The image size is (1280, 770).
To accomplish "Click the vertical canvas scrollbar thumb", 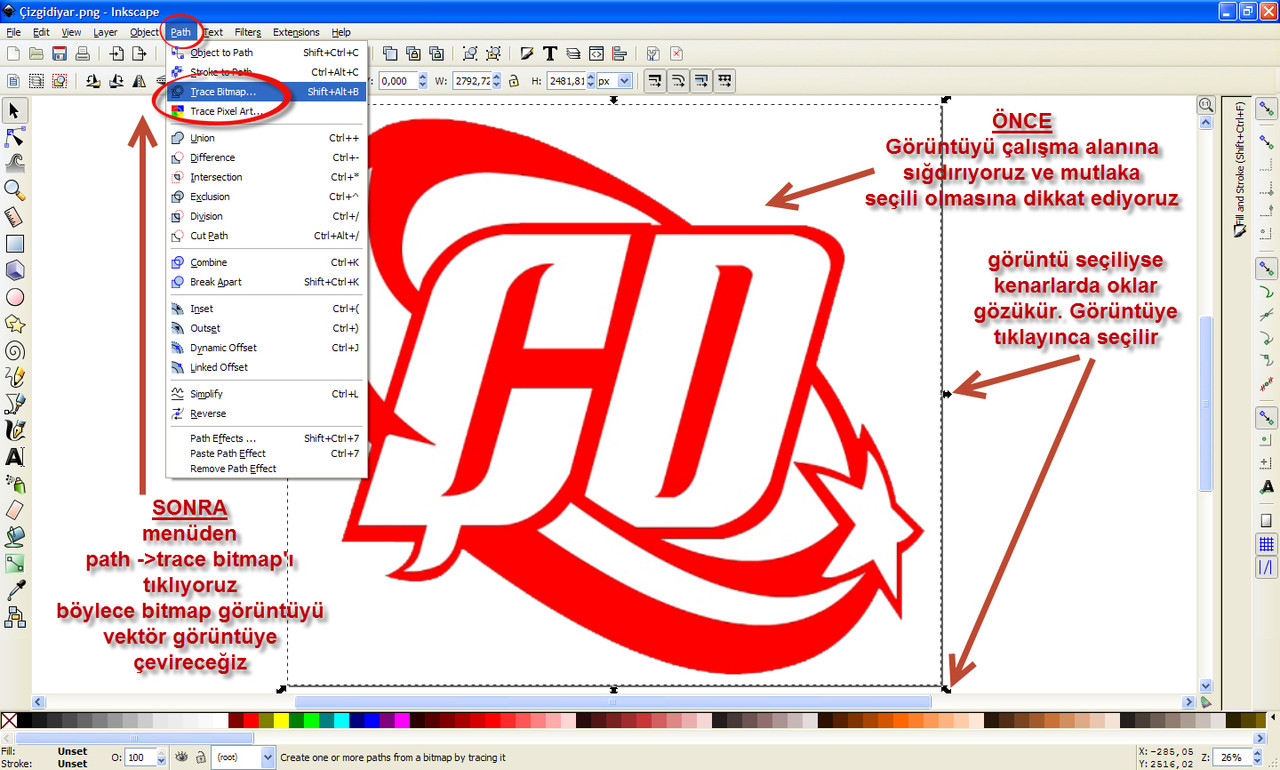I will [1205, 403].
